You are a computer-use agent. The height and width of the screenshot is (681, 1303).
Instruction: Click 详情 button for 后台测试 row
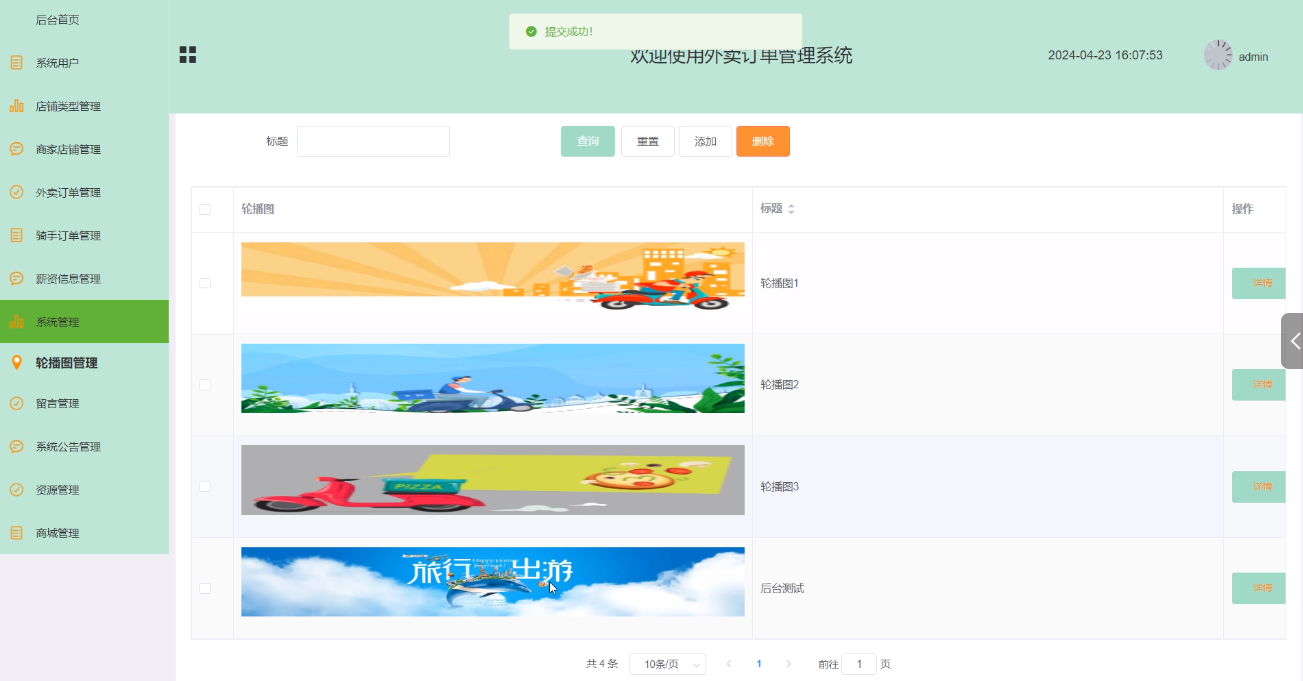pos(1259,588)
